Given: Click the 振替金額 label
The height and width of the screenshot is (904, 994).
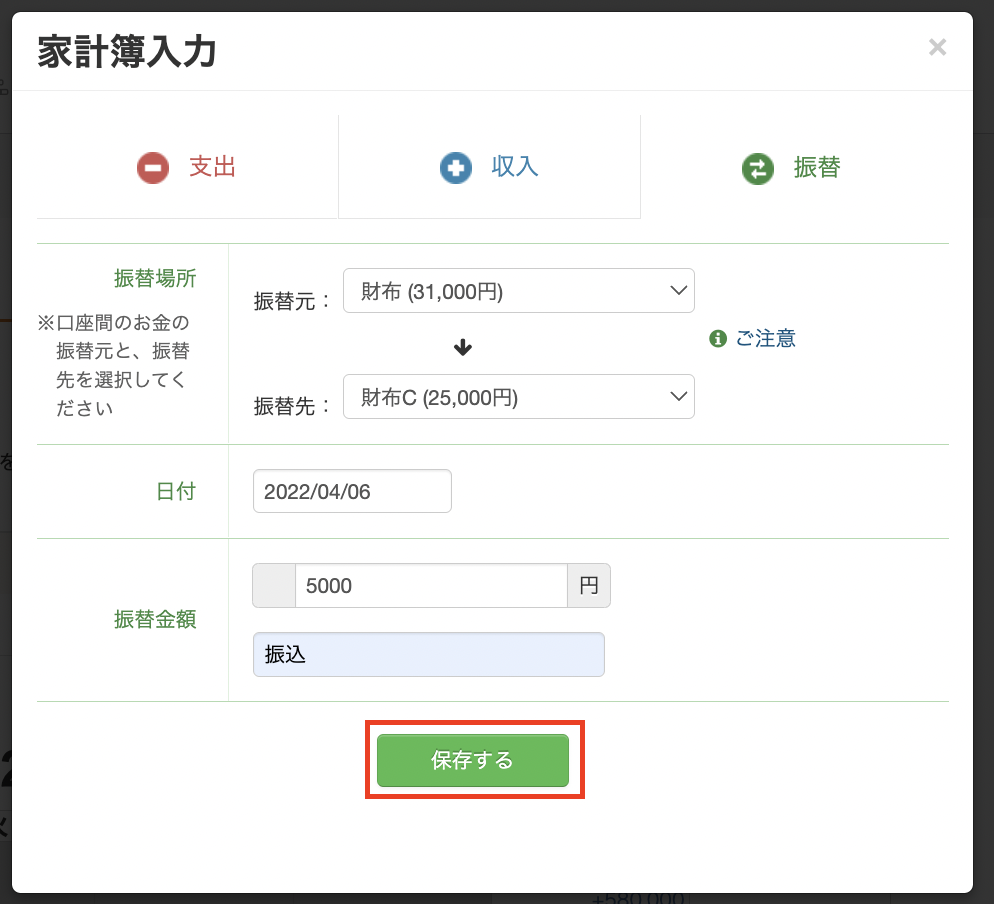Looking at the screenshot, I should [x=155, y=619].
